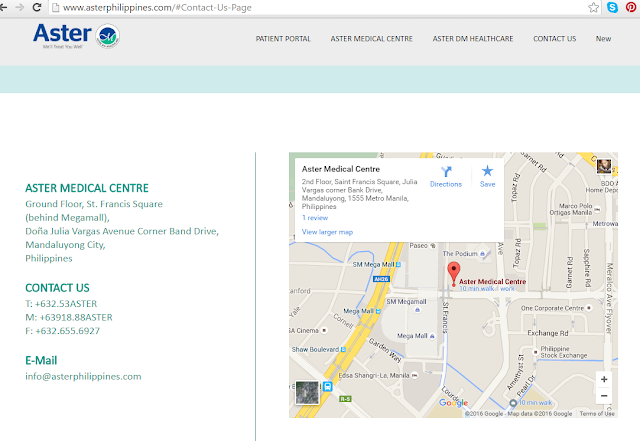Click the info@asterphilippines.com email

click(83, 376)
